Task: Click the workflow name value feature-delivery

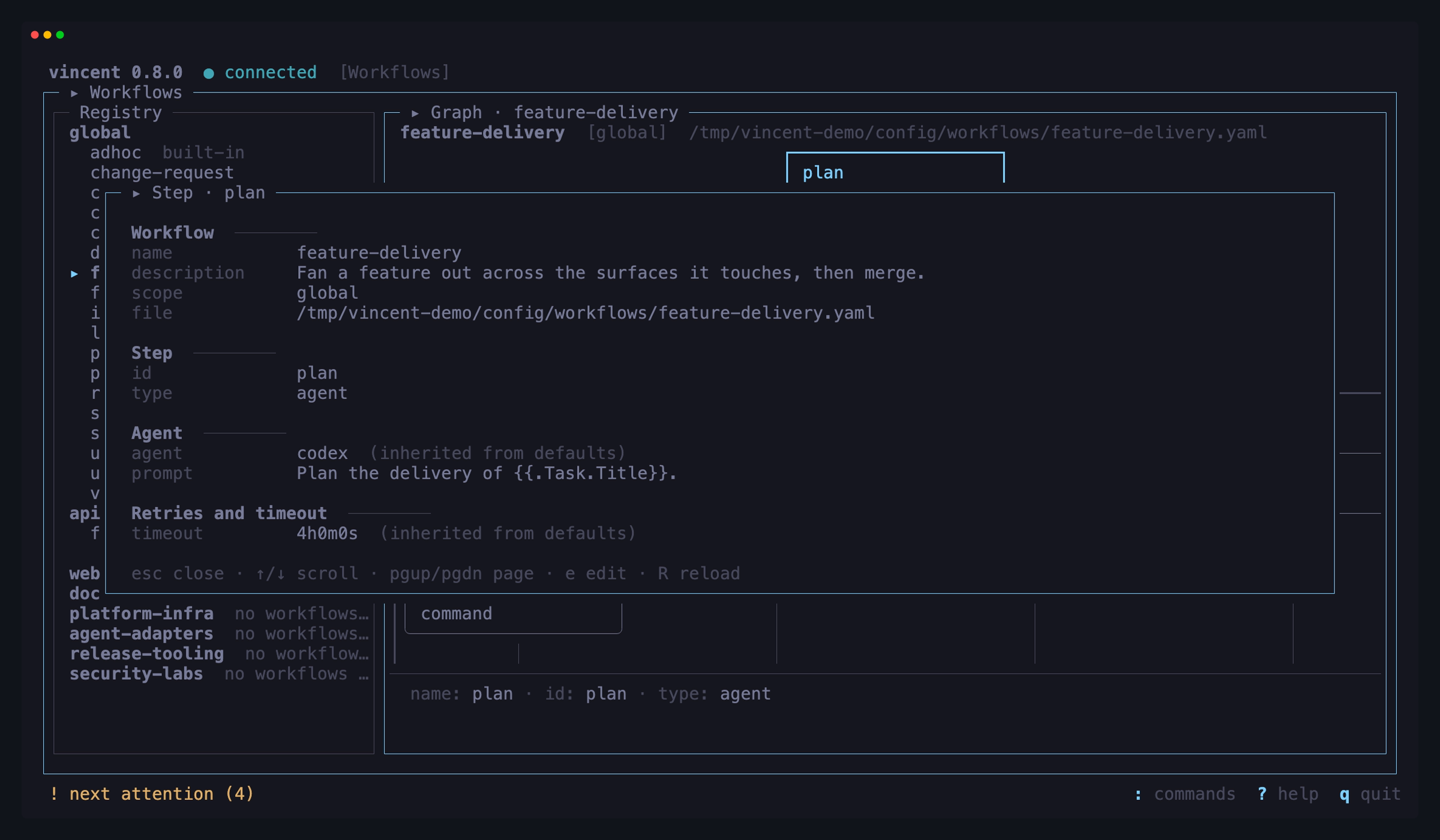Action: click(x=379, y=253)
